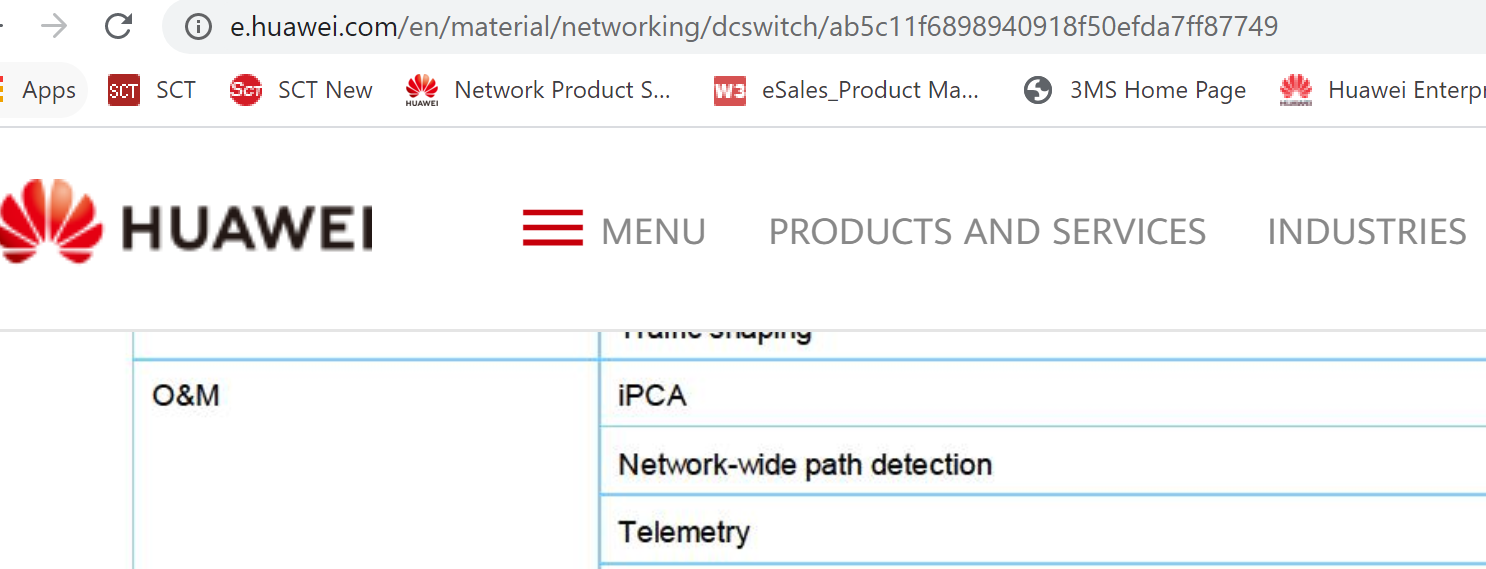Click the address bar URL field
The height and width of the screenshot is (569, 1486).
[753, 26]
